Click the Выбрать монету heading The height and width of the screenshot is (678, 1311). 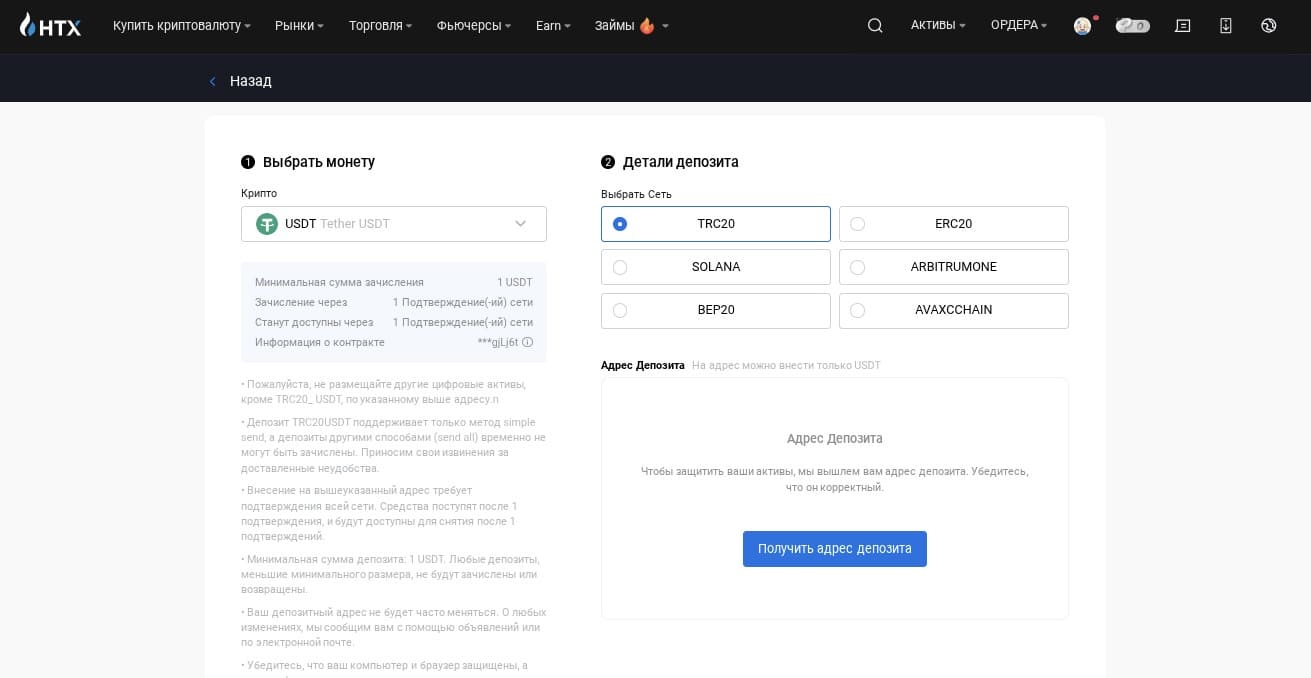pyautogui.click(x=319, y=162)
